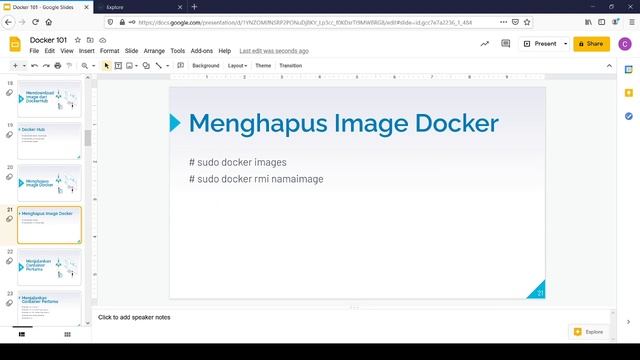Screen dimensions: 640x360
Task: Expand insert image dropdown arrow
Action: pos(136,66)
